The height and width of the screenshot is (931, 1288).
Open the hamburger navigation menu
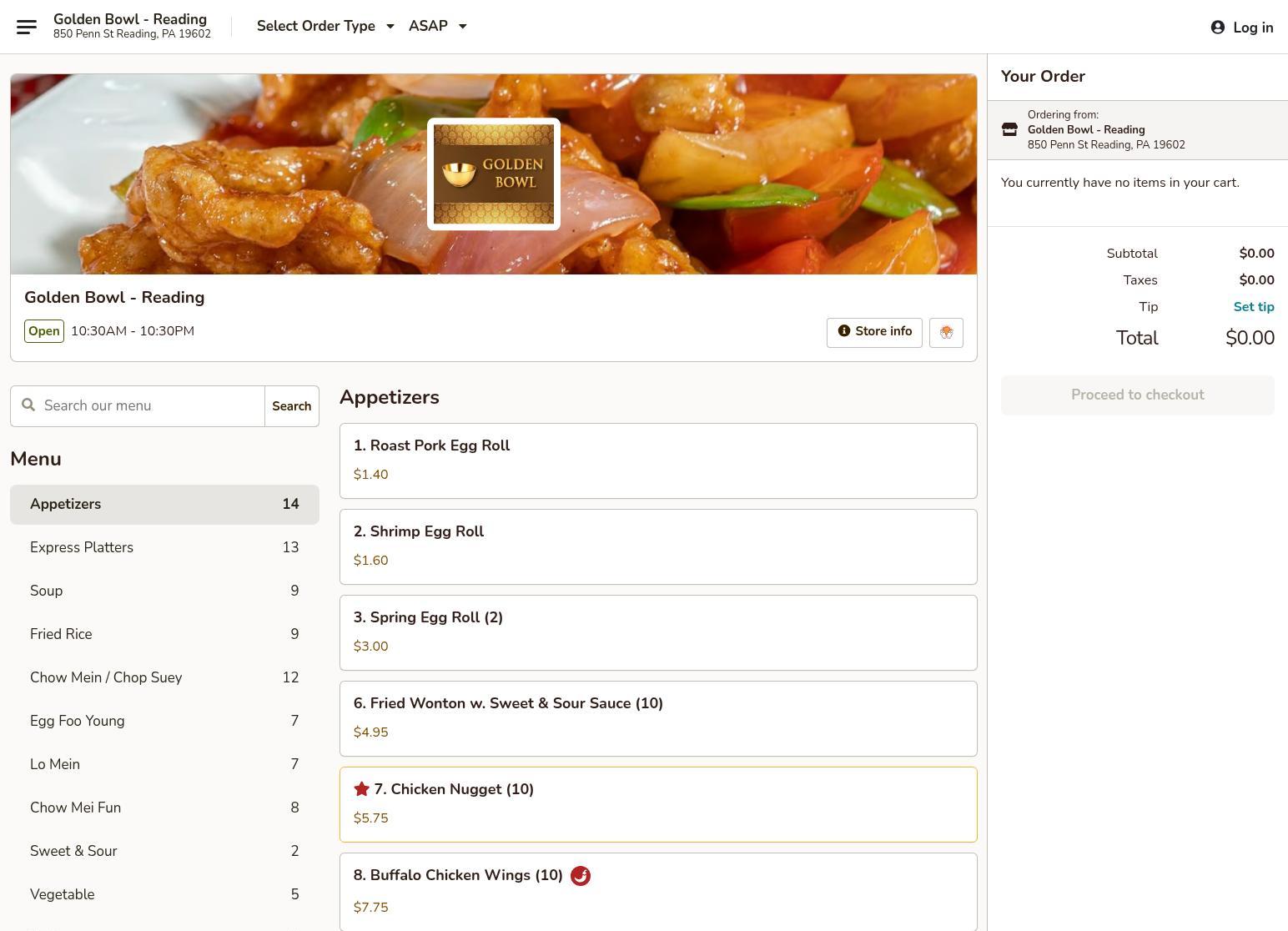(27, 27)
